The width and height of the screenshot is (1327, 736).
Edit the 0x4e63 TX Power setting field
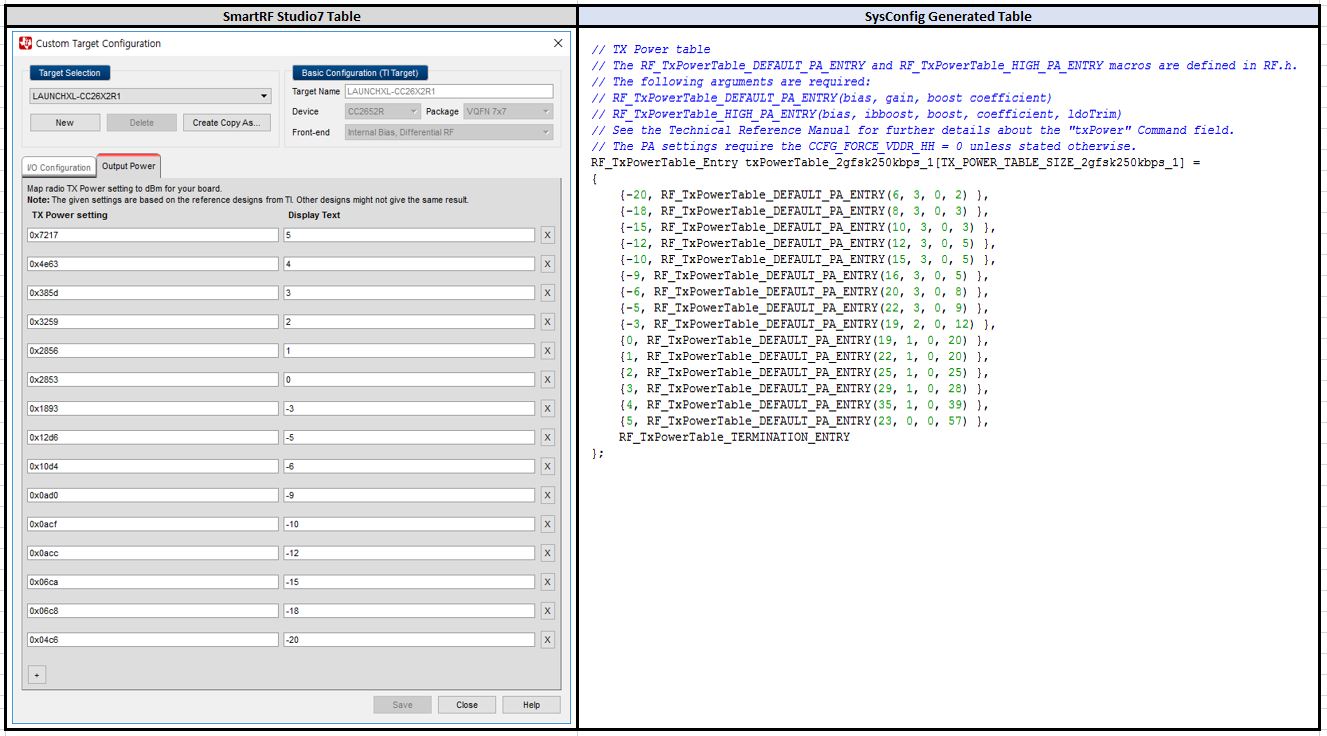(150, 264)
